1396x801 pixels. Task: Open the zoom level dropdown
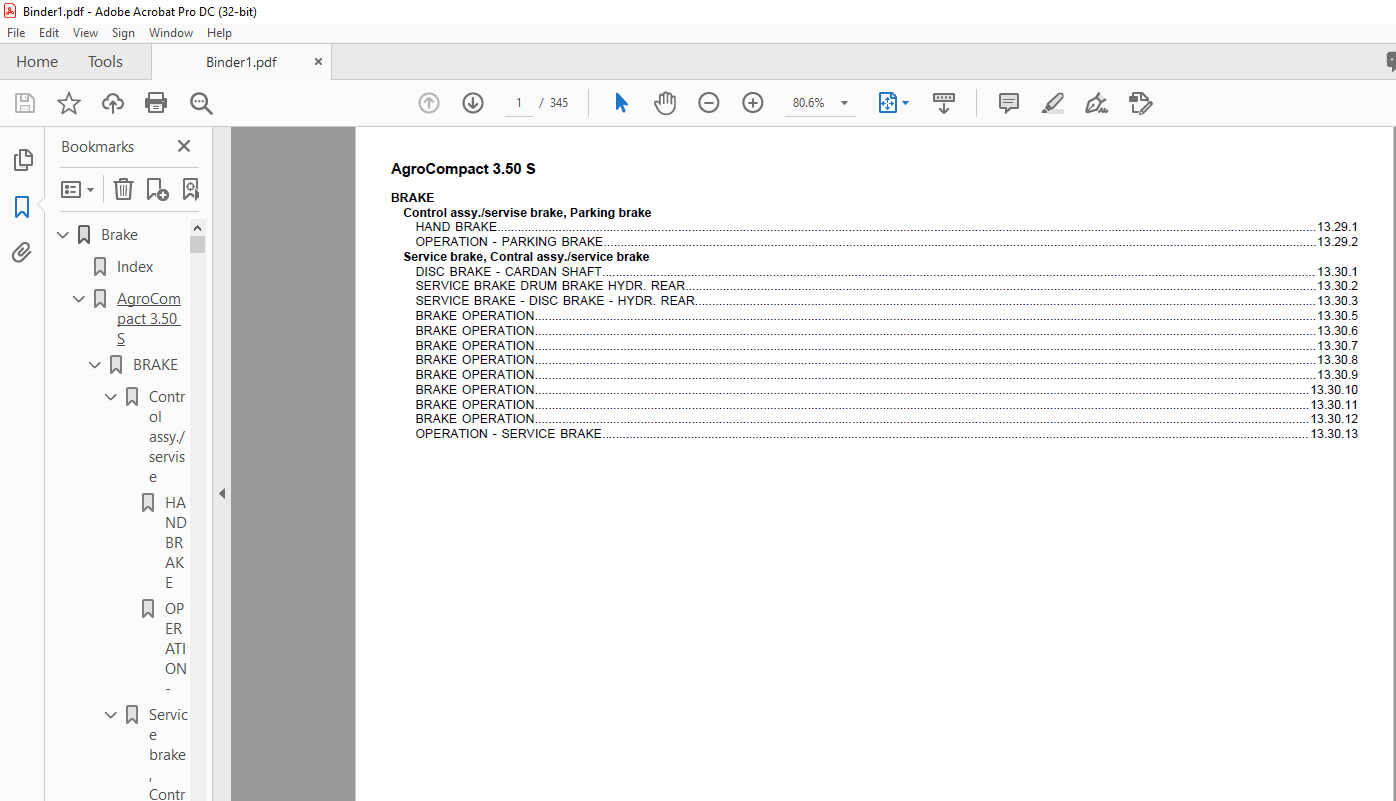844,103
